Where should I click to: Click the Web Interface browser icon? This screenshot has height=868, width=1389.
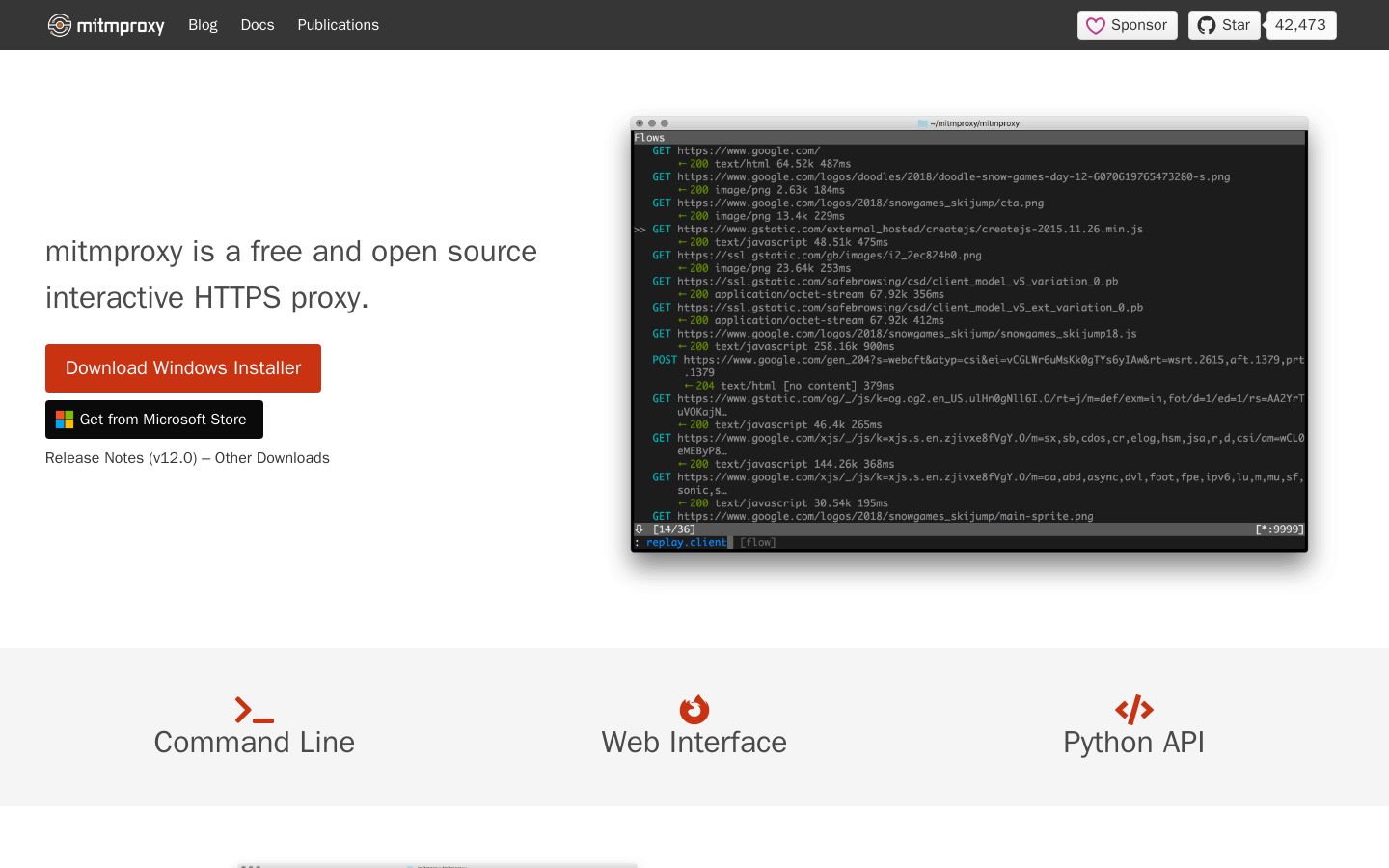pyautogui.click(x=694, y=710)
